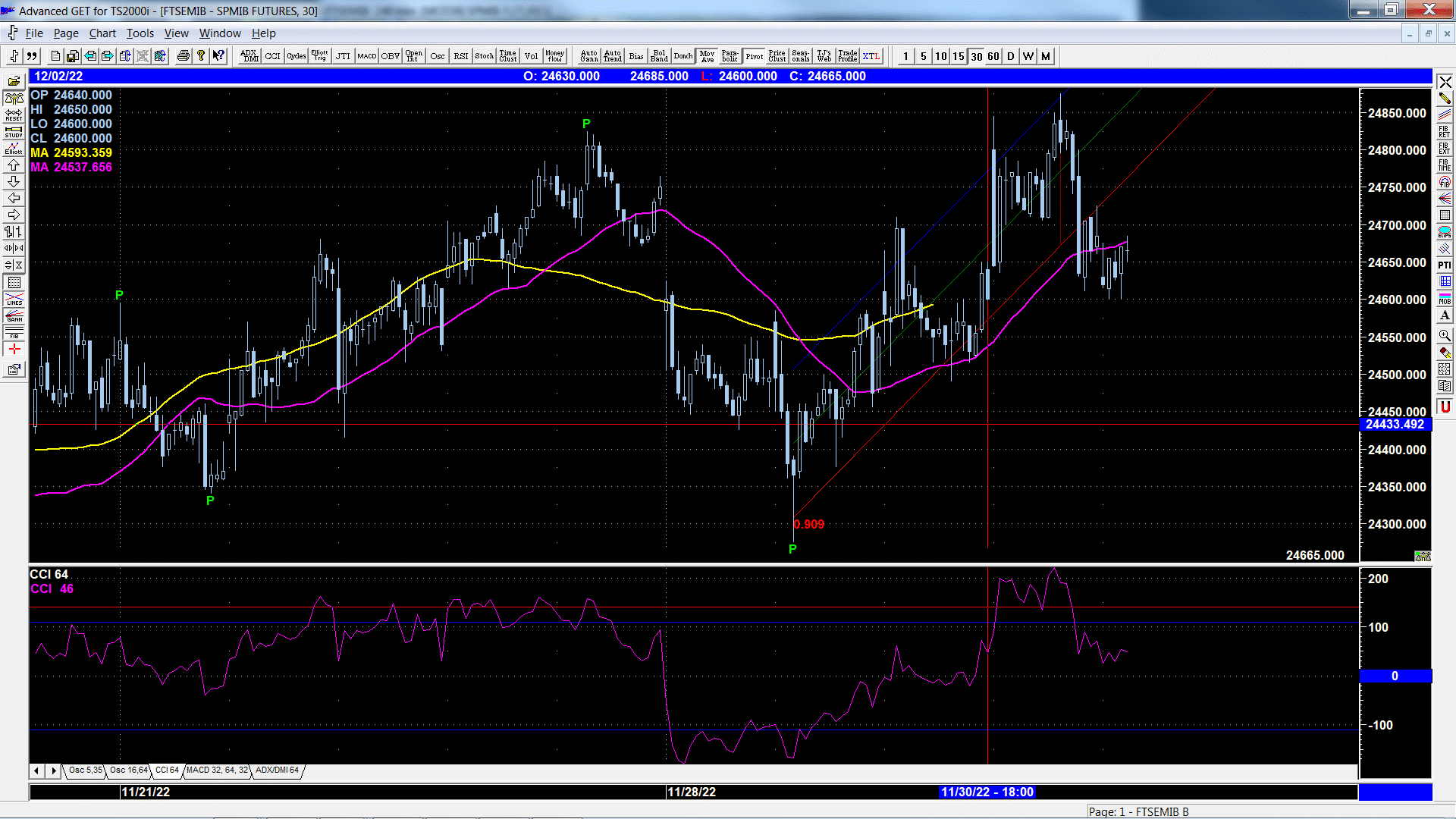Click the balance scale icon

coord(14,99)
